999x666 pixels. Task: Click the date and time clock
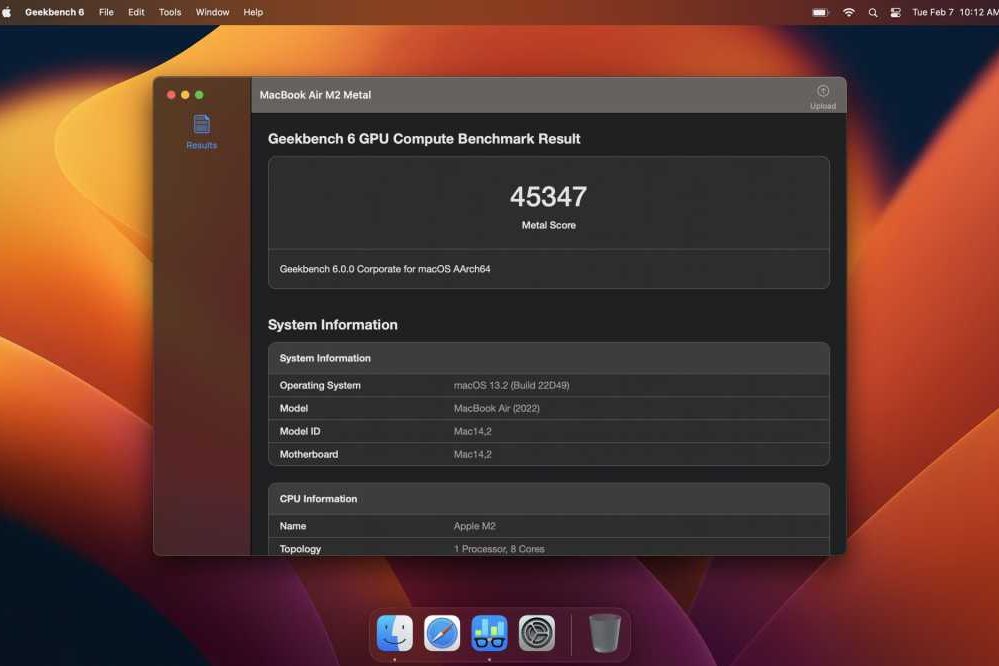click(x=954, y=12)
